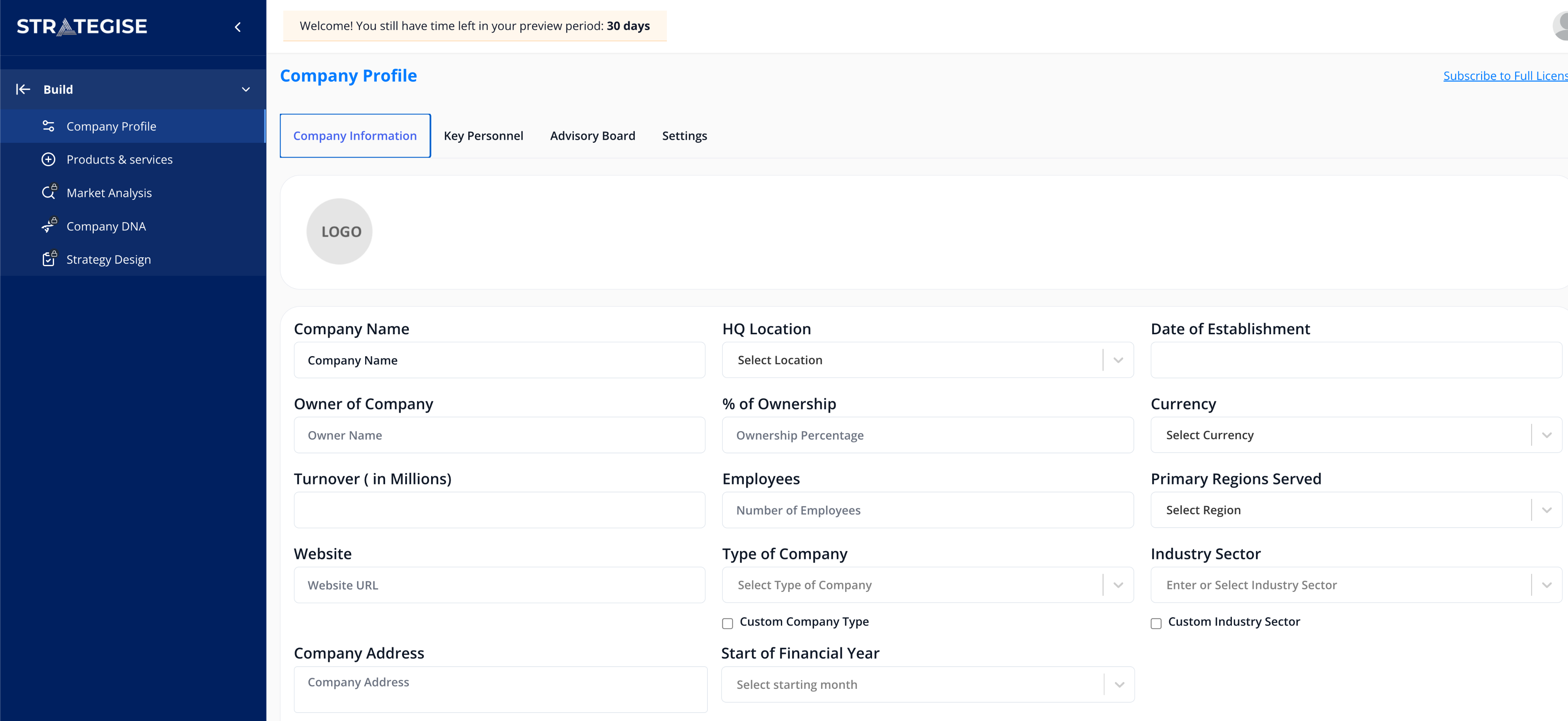Open the Select Location dropdown
Image resolution: width=1568 pixels, height=721 pixels.
(1117, 360)
